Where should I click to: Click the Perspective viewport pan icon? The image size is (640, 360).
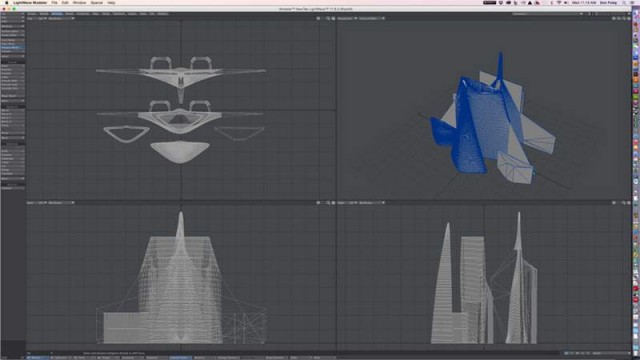pos(614,18)
